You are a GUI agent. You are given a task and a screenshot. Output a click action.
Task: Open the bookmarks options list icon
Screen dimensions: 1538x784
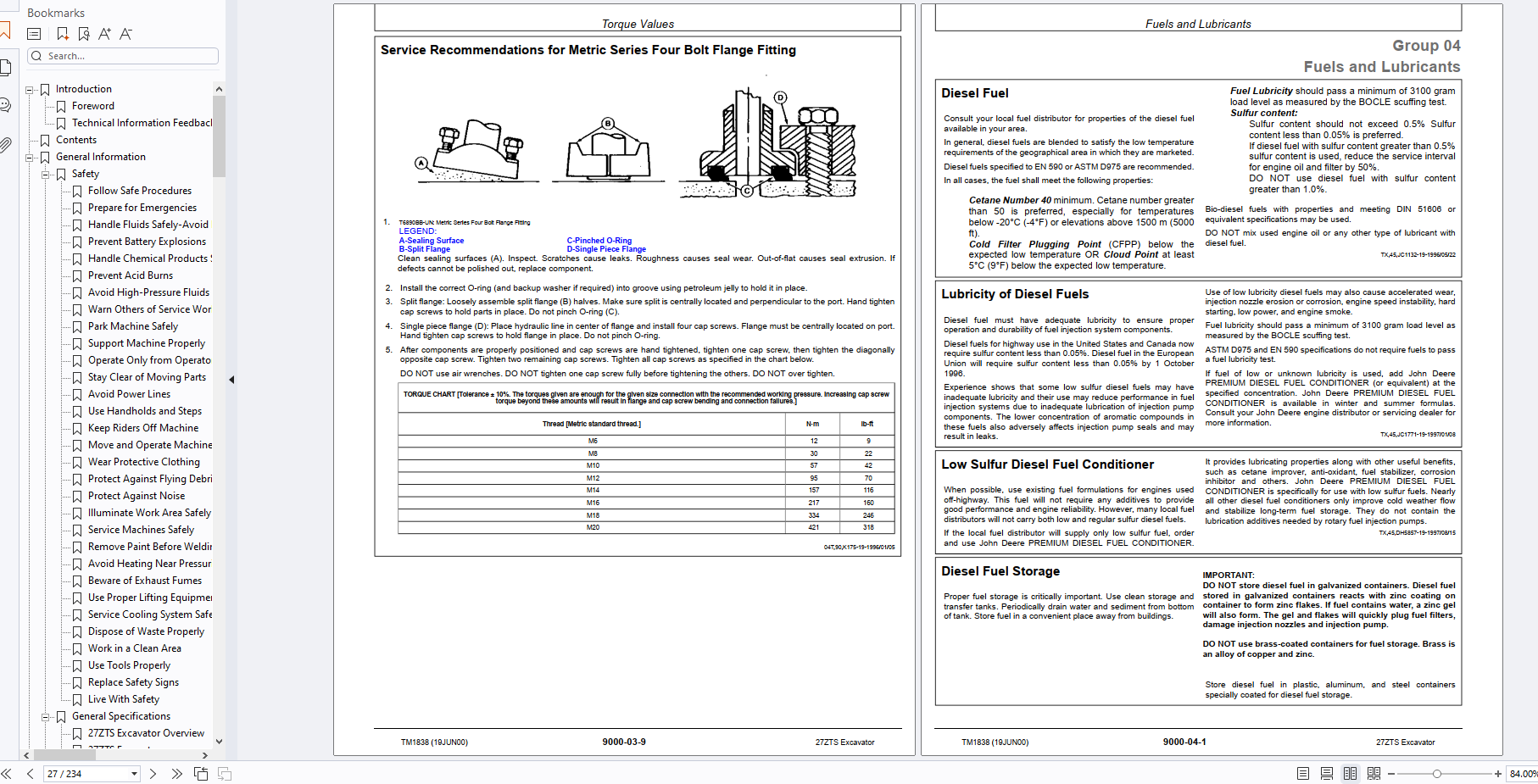(x=34, y=34)
